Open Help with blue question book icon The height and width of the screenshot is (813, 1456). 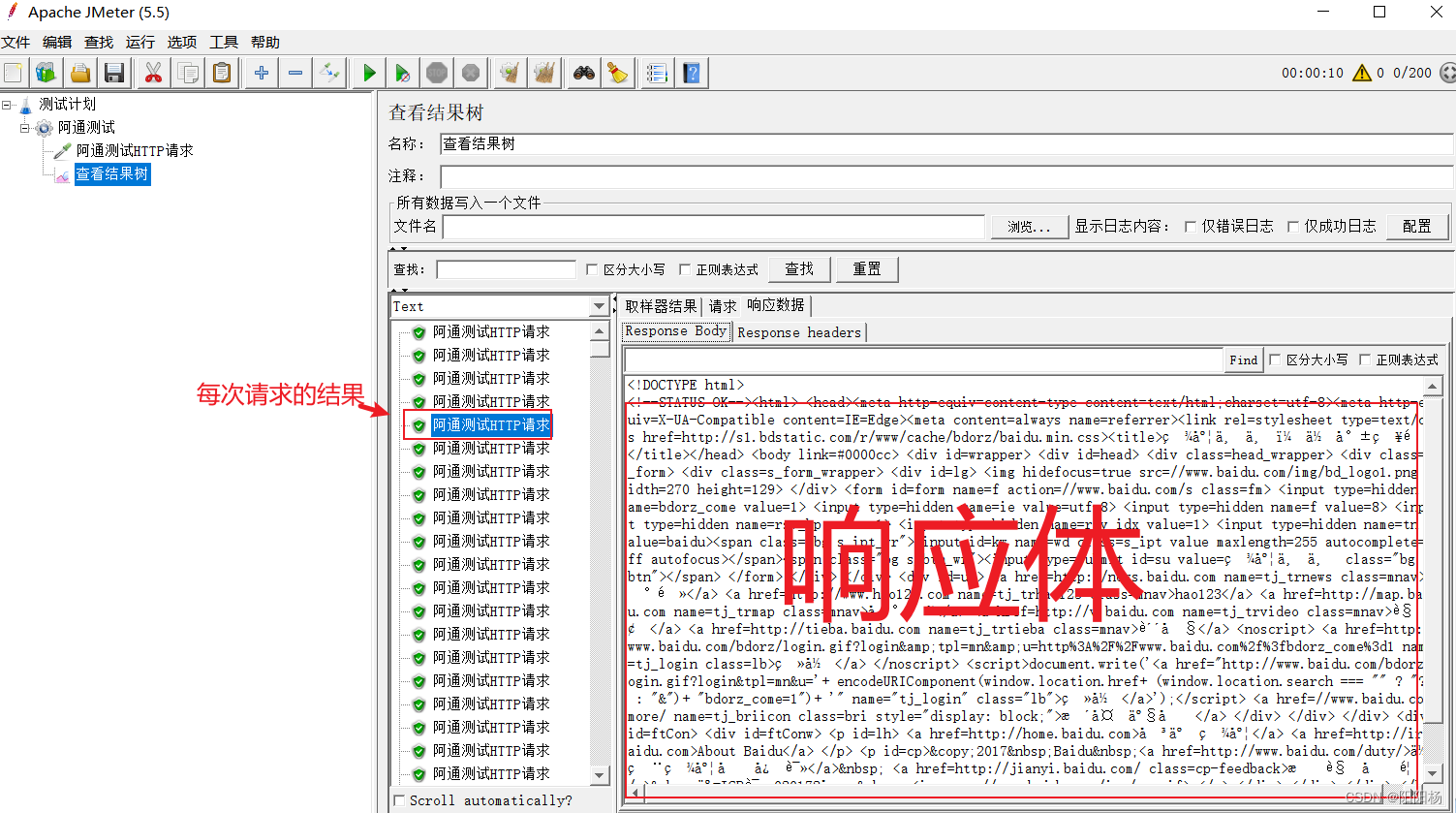pyautogui.click(x=691, y=73)
